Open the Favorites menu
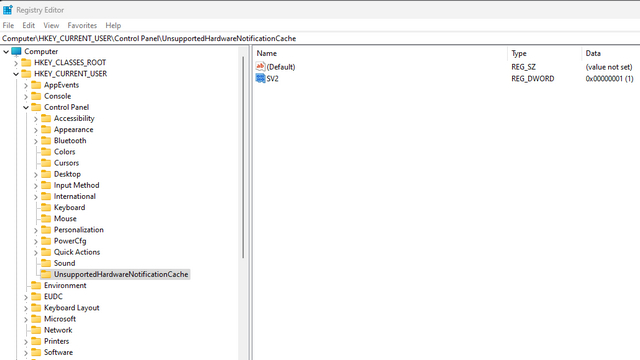 (x=82, y=25)
